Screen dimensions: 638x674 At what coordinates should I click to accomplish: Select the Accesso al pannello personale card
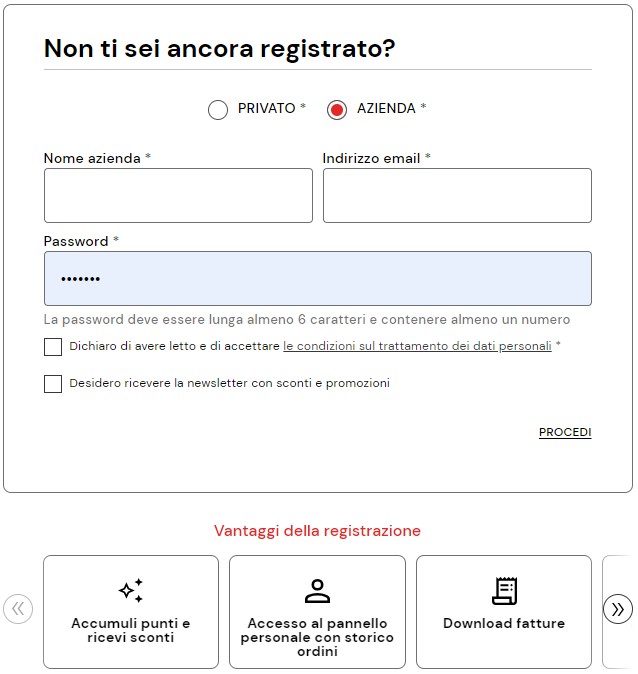click(317, 612)
